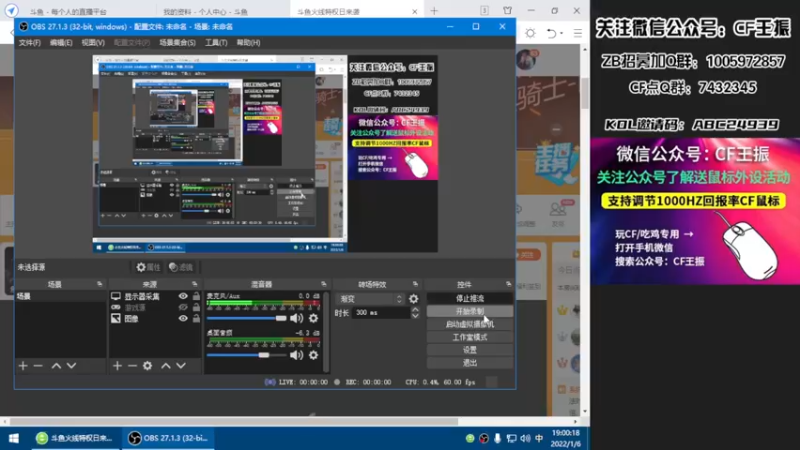Open 文件(F) menu
This screenshot has height=450, width=800.
coord(30,43)
